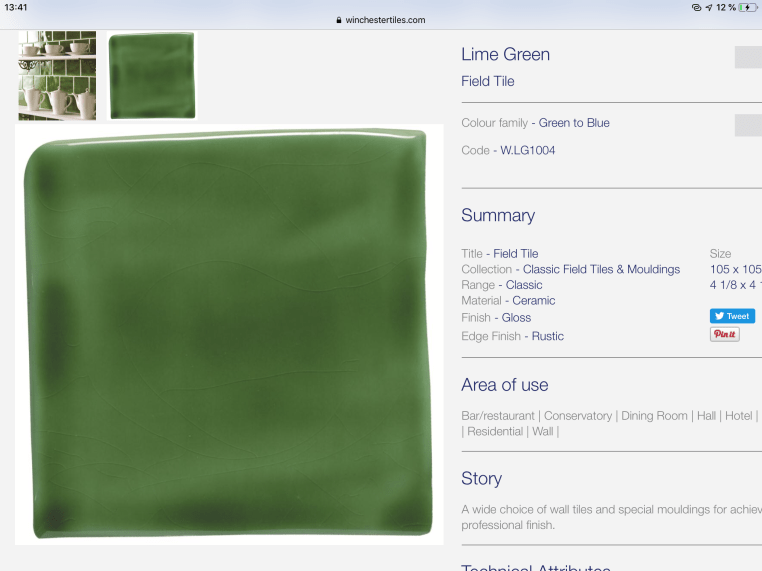Click the grey button beside Lime Green heading
This screenshot has height=571, width=762.
pos(748,57)
